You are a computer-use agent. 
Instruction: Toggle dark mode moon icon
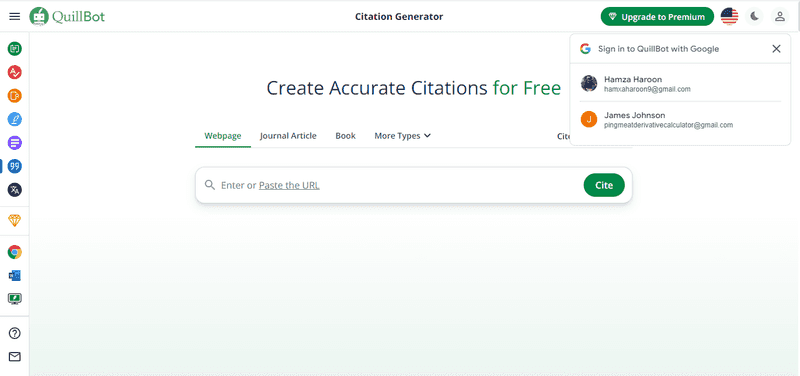click(755, 16)
